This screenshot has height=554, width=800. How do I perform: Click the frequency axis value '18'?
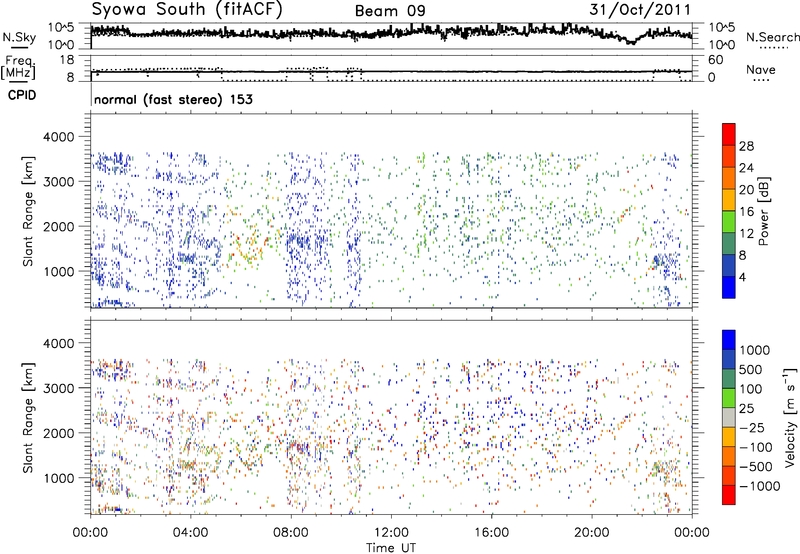click(67, 60)
